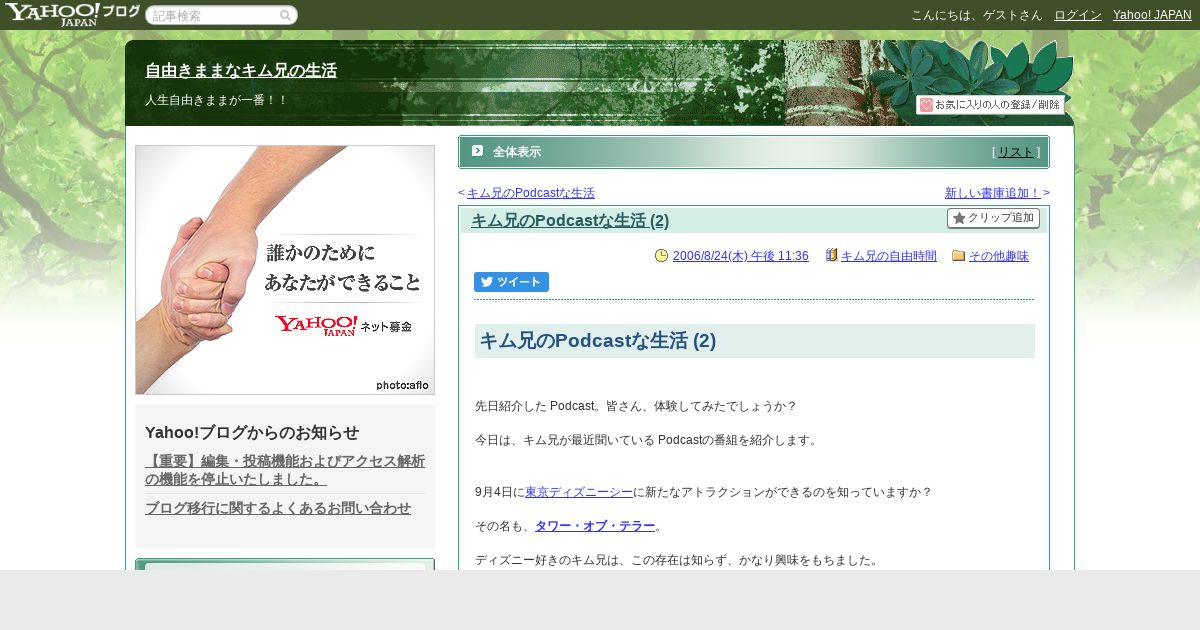
Task: Click the arrow icon beside 全体表示
Action: tap(477, 151)
